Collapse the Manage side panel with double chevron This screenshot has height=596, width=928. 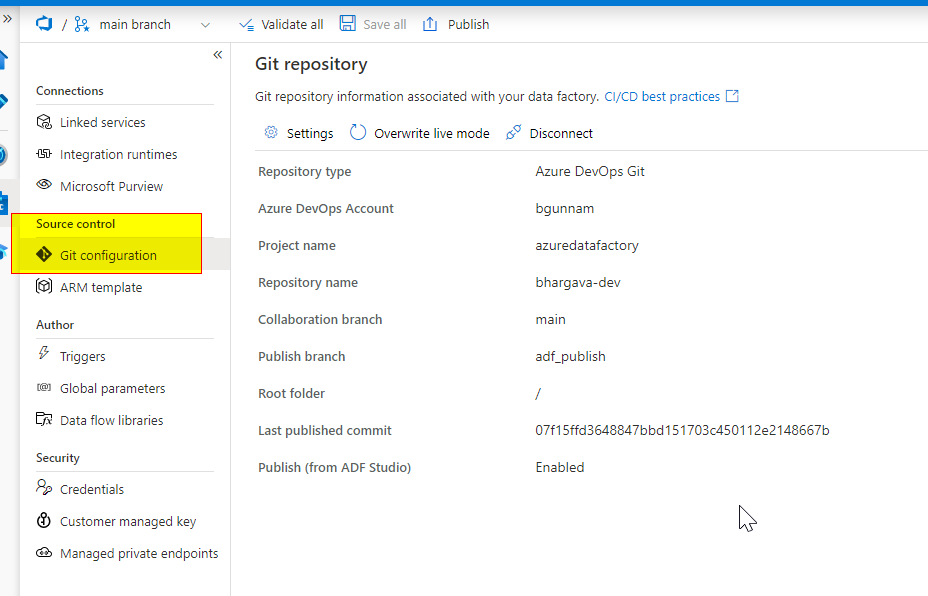pyautogui.click(x=218, y=55)
